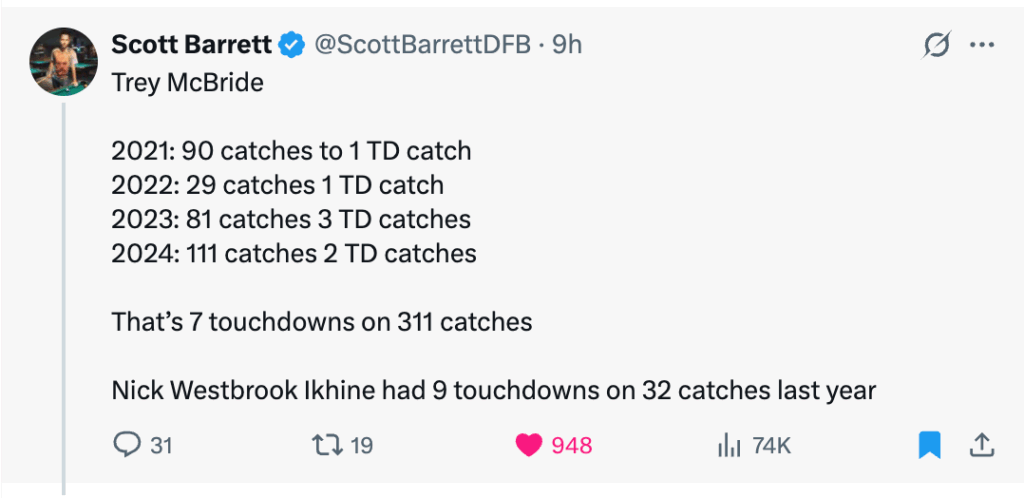The height and width of the screenshot is (498, 1024).
Task: Click the 19 reposts count
Action: pyautogui.click(x=361, y=446)
